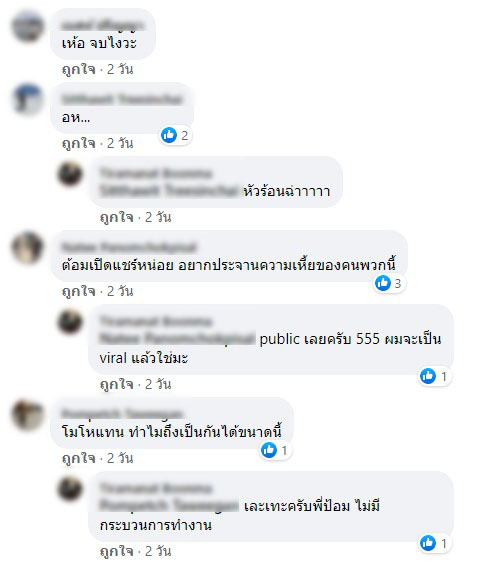Like the reply 'ไม่มีกระบวนการทำงาน'
Image resolution: width=493 pixels, height=567 pixels.
point(117,551)
